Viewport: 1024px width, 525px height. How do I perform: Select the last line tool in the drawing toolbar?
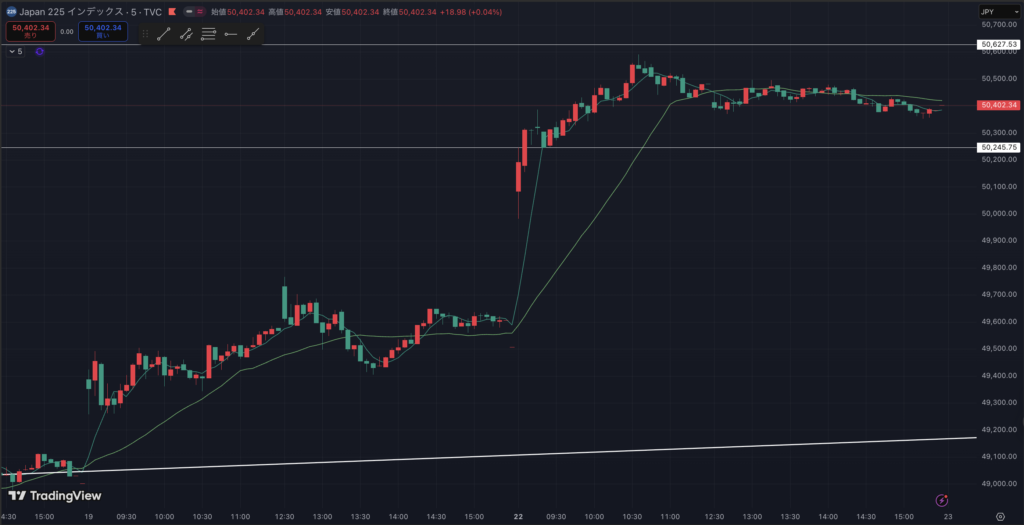(253, 34)
